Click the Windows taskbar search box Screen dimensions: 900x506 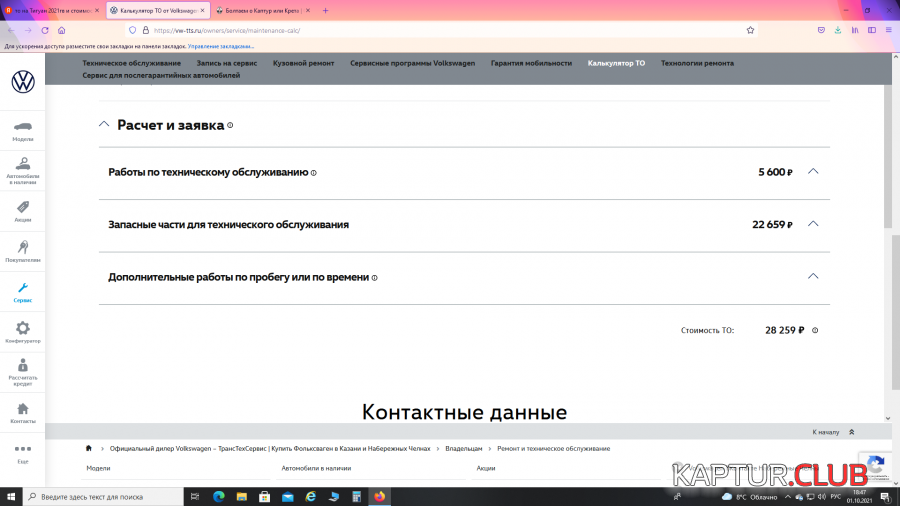pyautogui.click(x=103, y=497)
